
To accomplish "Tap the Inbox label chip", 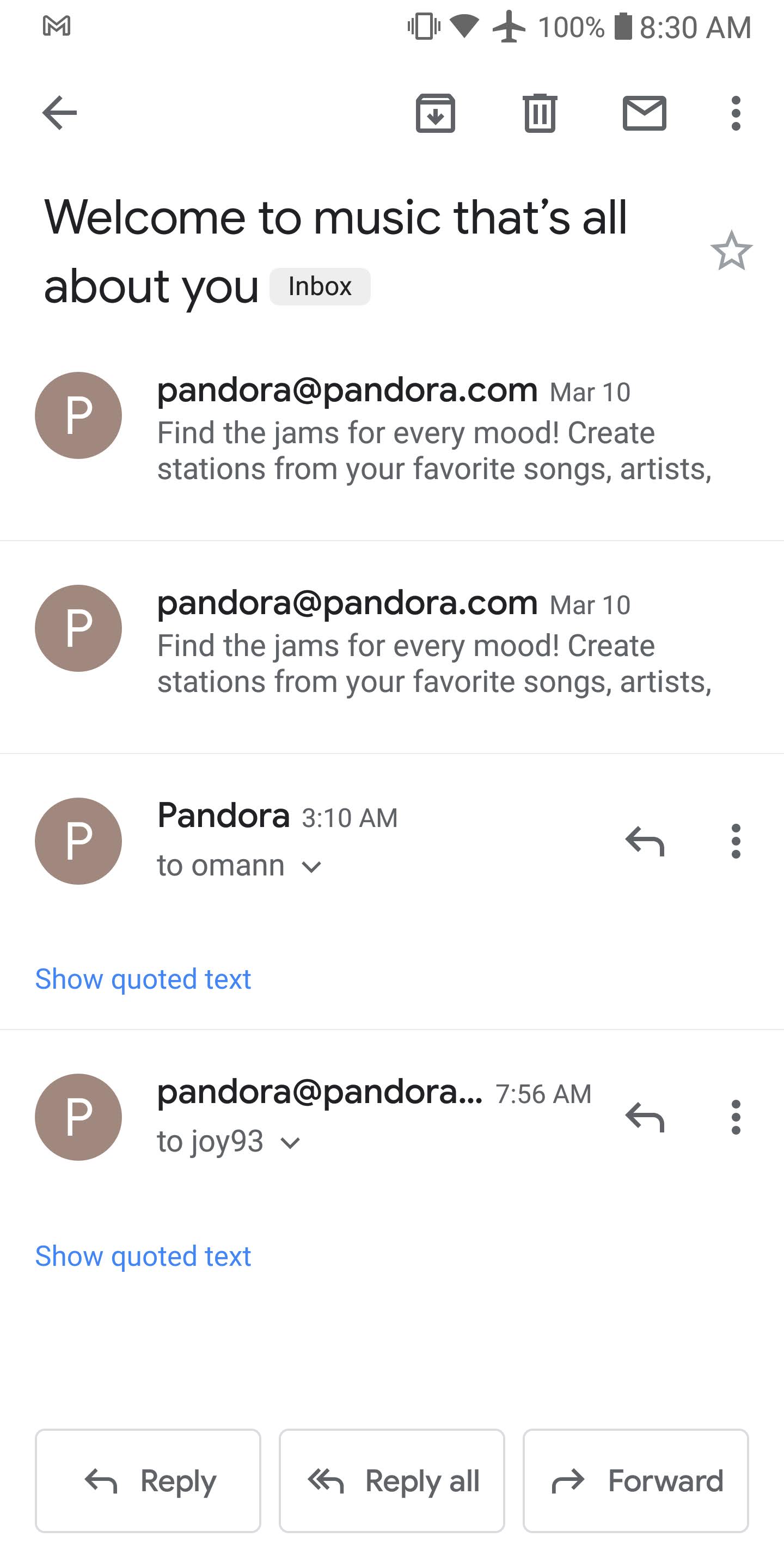I will [x=320, y=287].
